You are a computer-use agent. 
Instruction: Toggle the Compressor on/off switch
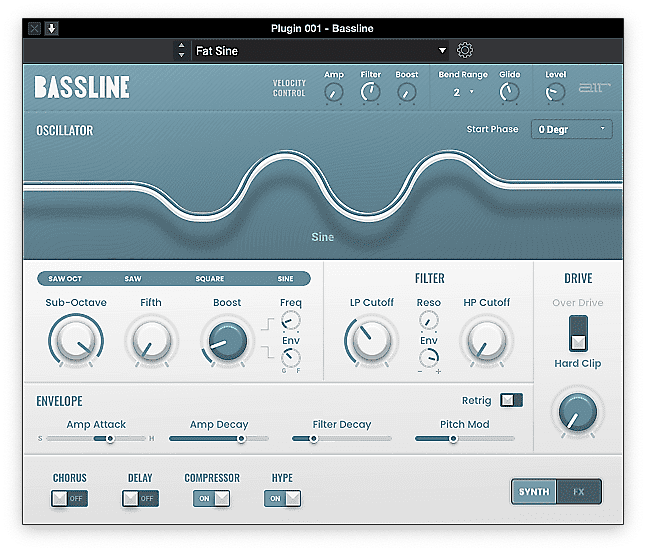(211, 498)
